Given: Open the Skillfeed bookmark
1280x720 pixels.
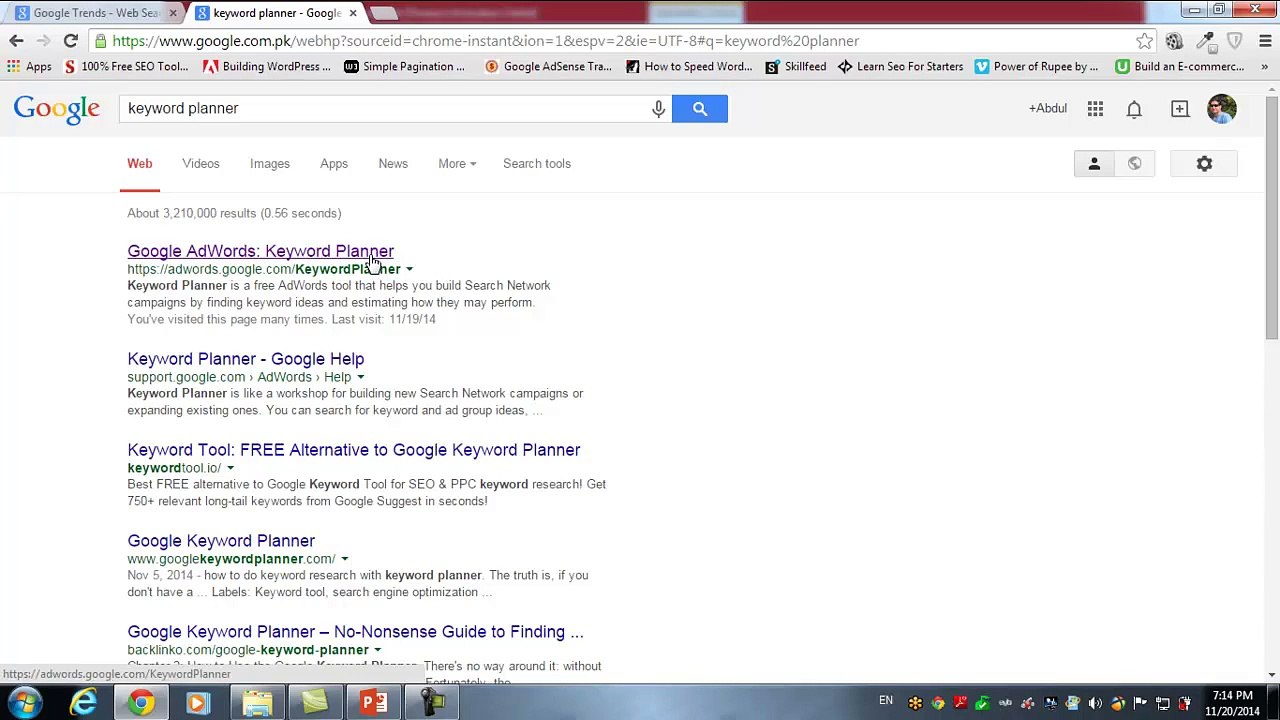Looking at the screenshot, I should coord(796,67).
